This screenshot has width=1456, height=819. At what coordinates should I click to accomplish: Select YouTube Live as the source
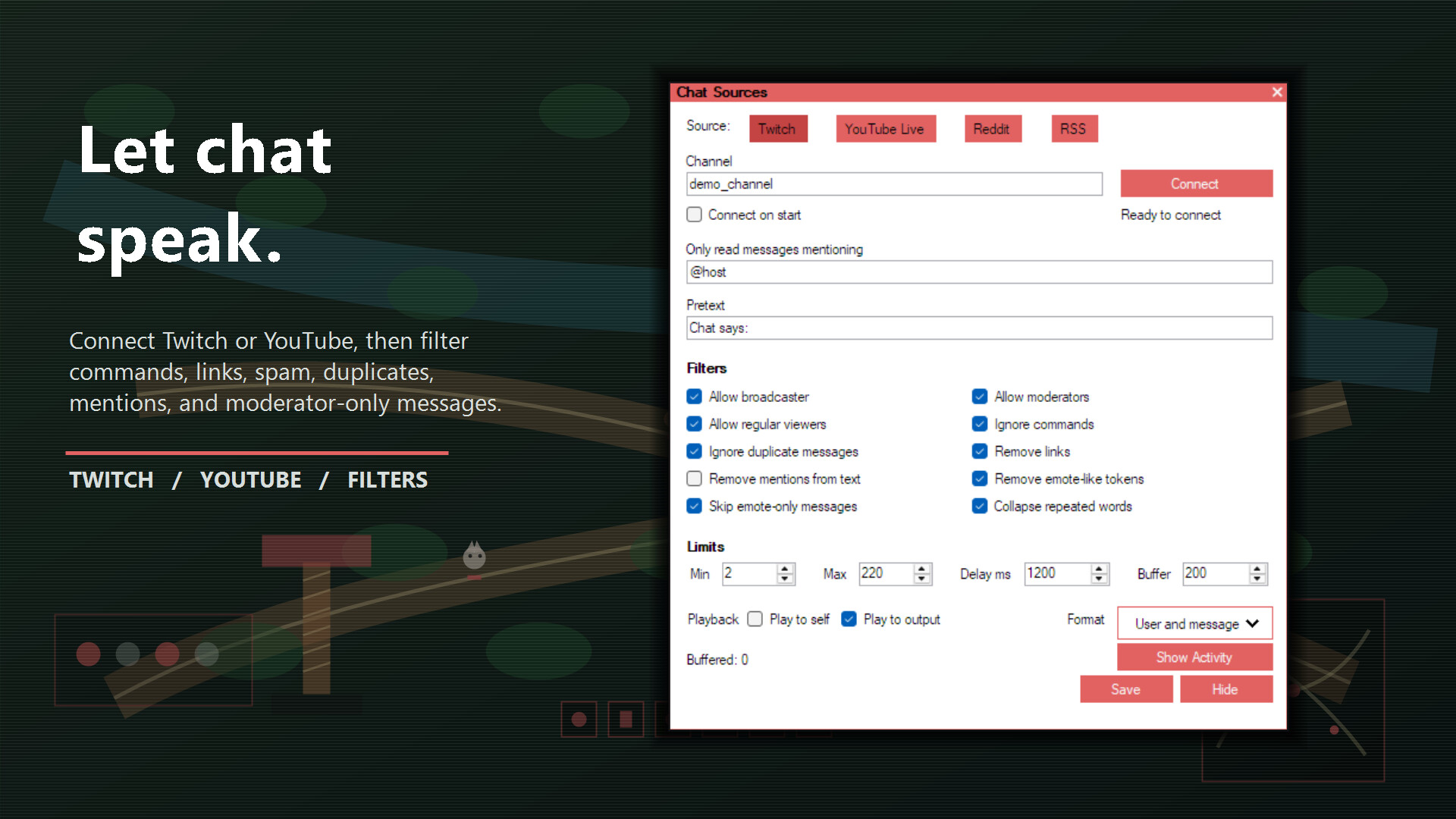[x=885, y=129]
